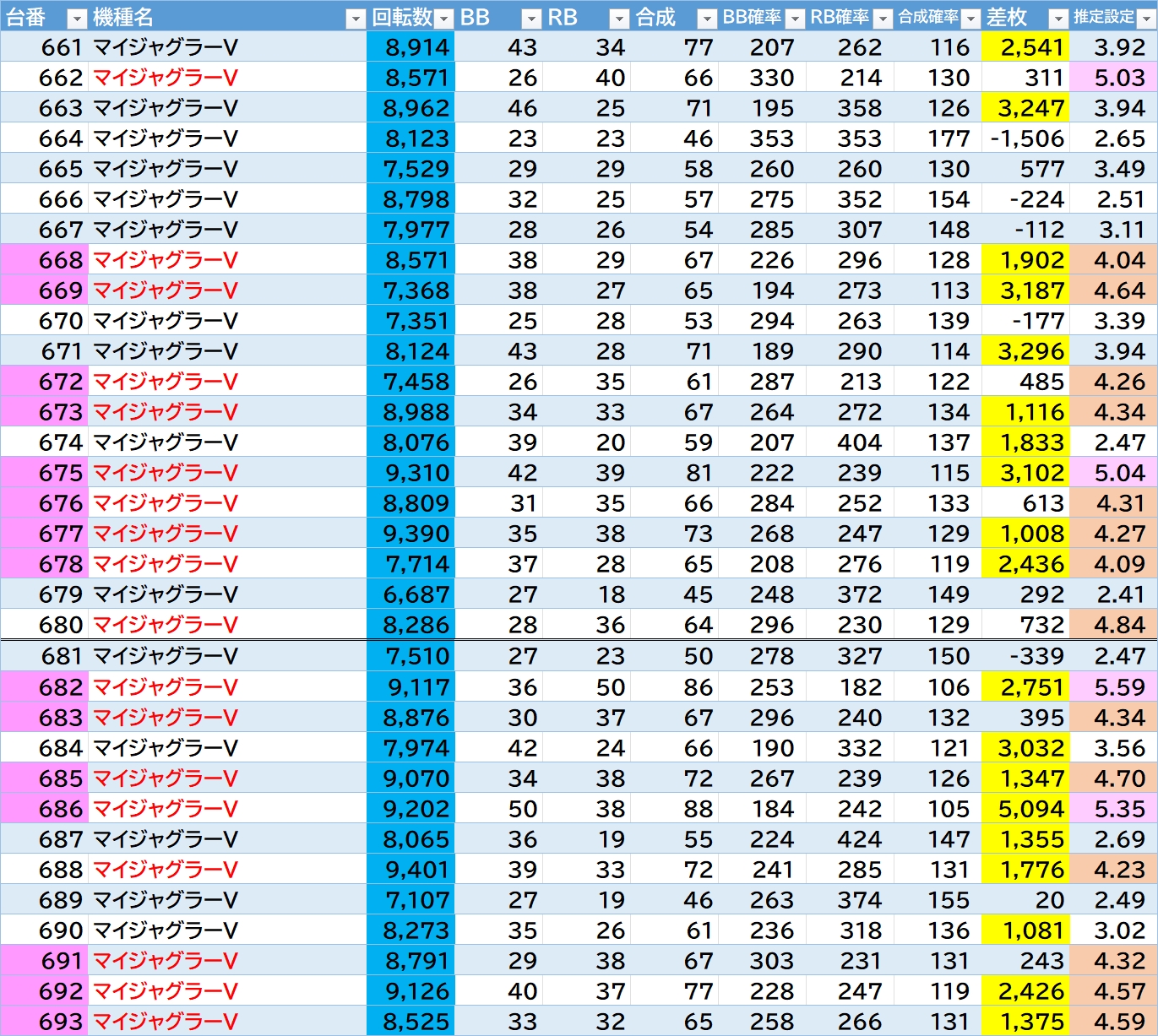Screen dimensions: 1158x1036
Task: Open the 差枚 column filter dropdown
Action: coord(1058,19)
